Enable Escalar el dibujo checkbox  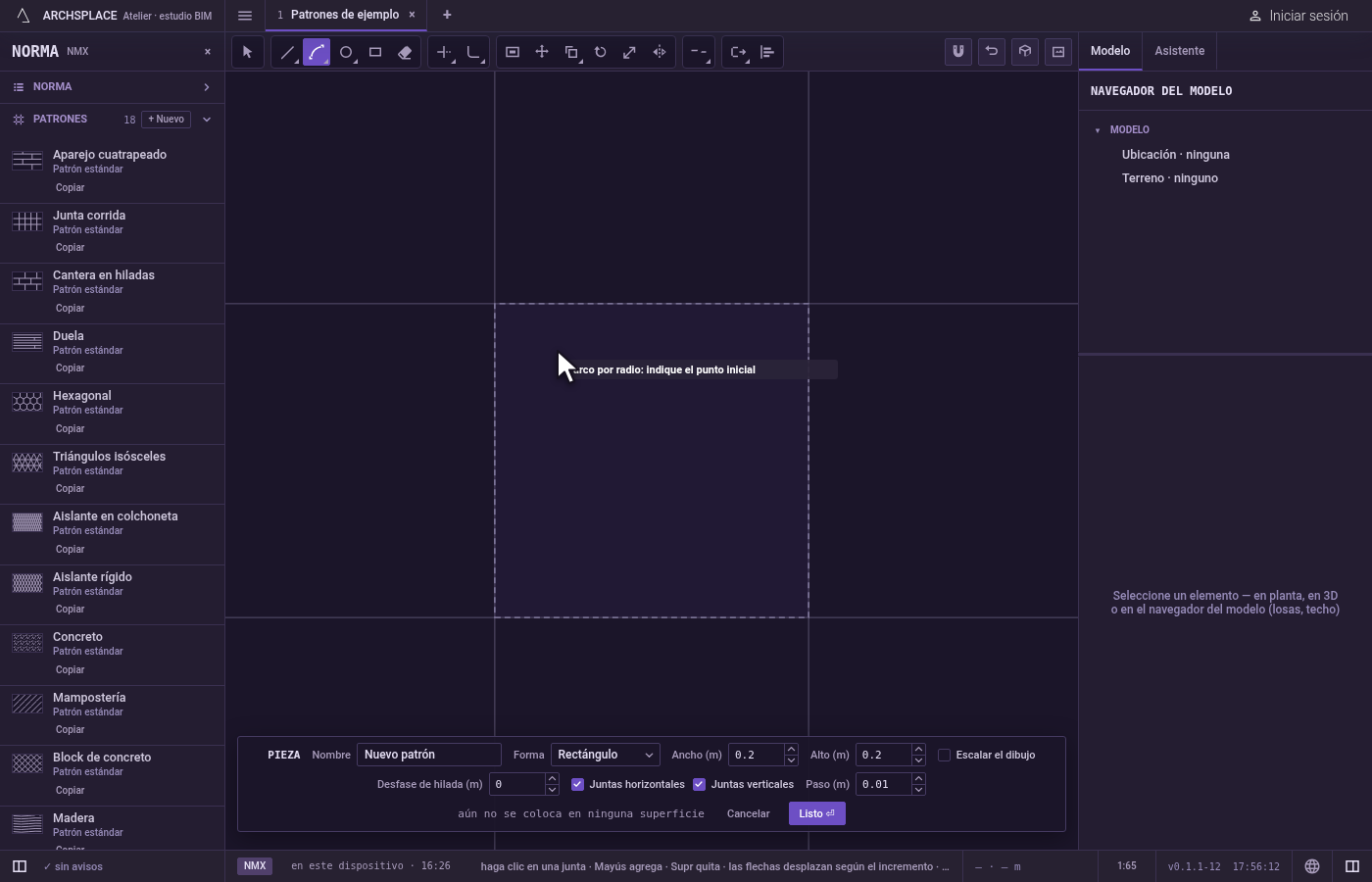[x=944, y=755]
